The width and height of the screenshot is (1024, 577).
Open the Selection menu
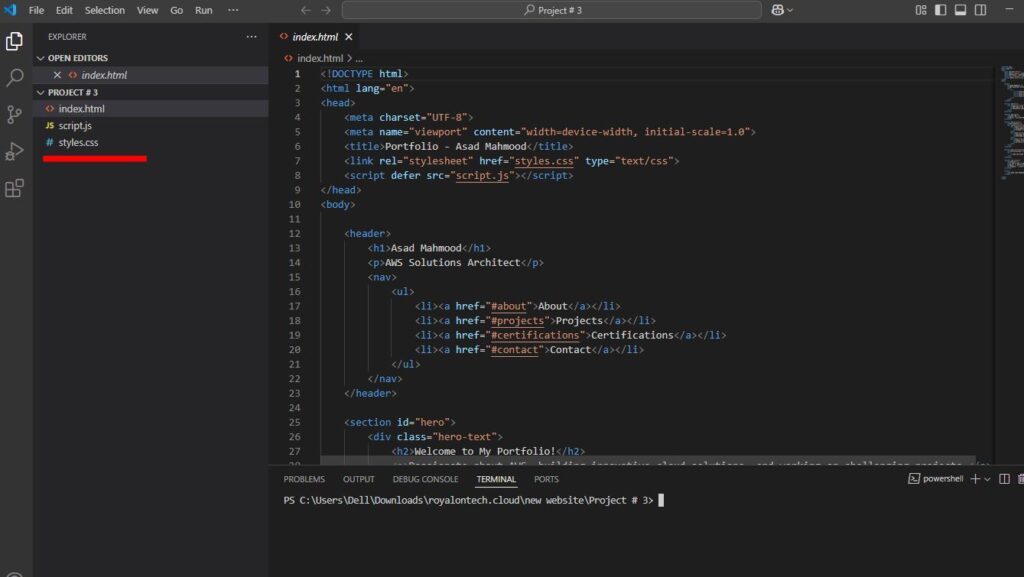click(104, 10)
